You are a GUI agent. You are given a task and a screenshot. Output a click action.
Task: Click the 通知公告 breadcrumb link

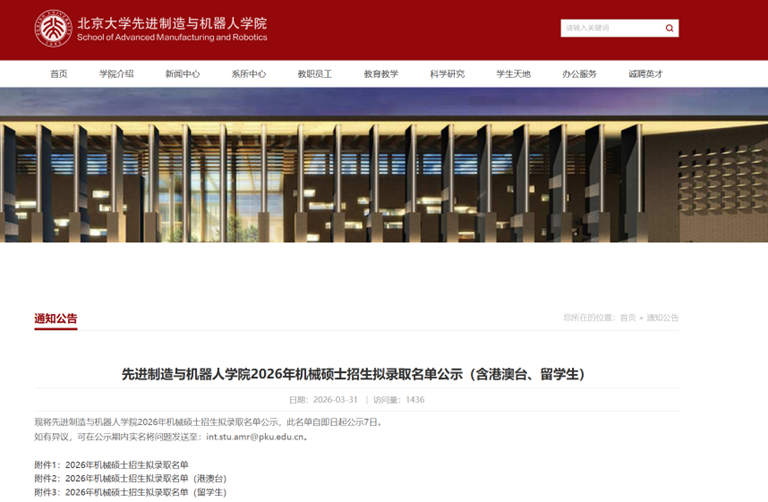662,318
